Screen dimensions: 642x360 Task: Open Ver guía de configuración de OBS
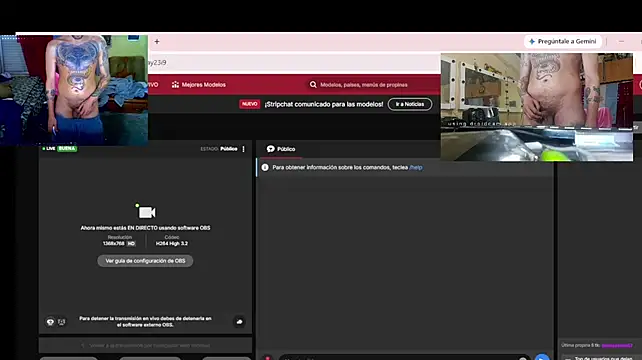145,261
